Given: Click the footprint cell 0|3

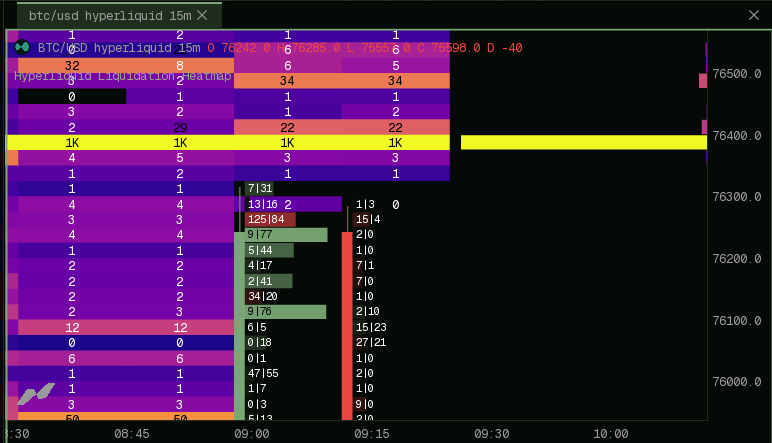Looking at the screenshot, I should (257, 404).
